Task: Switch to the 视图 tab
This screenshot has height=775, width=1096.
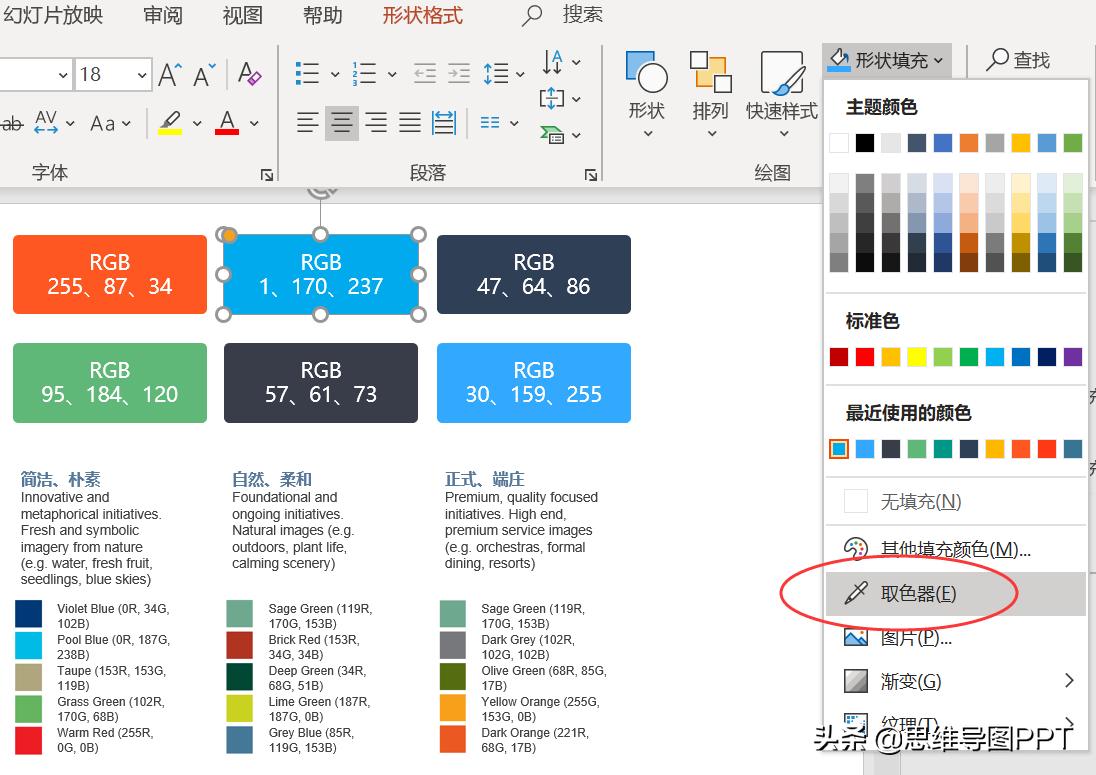Action: pyautogui.click(x=242, y=15)
